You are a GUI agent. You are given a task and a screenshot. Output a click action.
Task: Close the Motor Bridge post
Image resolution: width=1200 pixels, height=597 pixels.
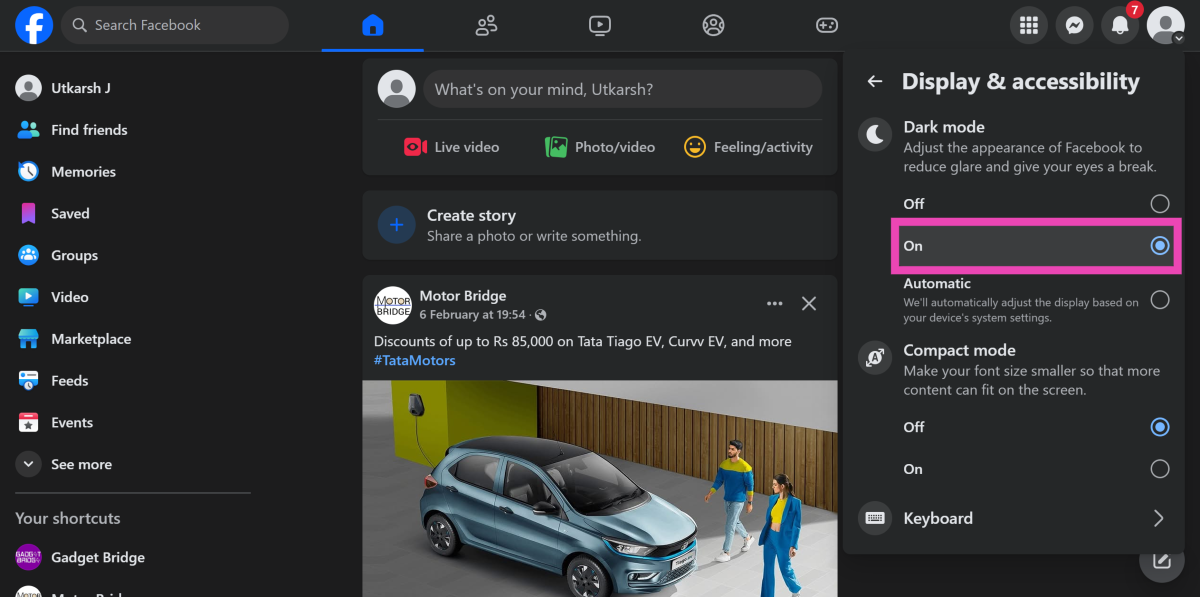click(809, 303)
